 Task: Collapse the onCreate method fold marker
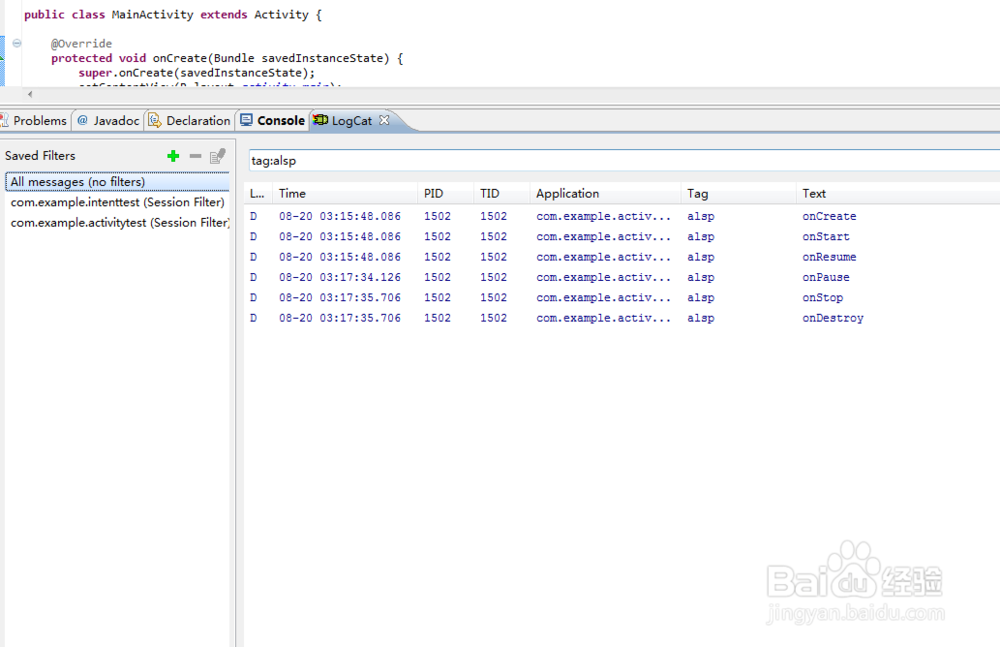click(x=17, y=43)
